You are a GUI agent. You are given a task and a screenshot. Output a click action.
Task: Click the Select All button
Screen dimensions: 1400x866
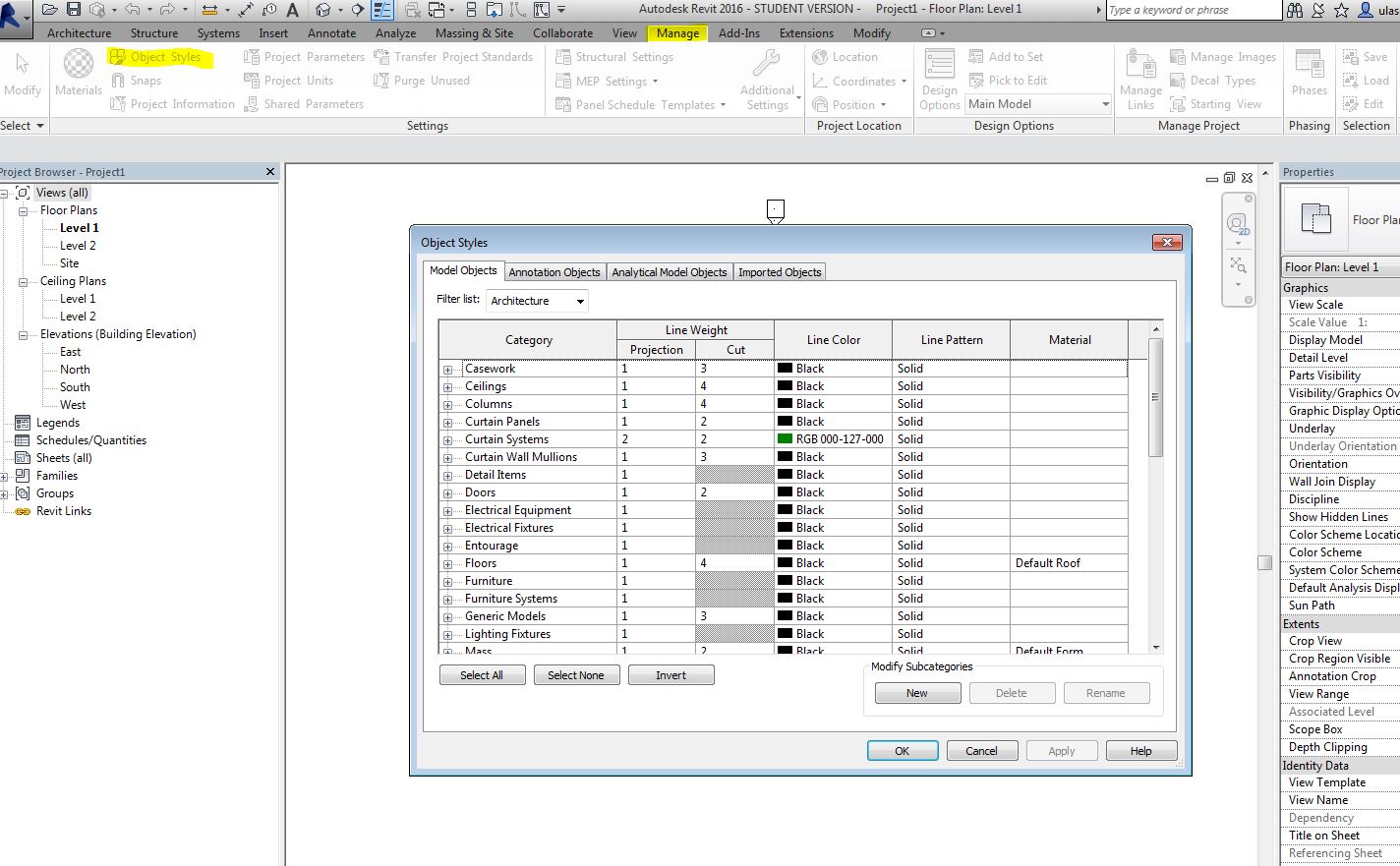click(x=482, y=675)
